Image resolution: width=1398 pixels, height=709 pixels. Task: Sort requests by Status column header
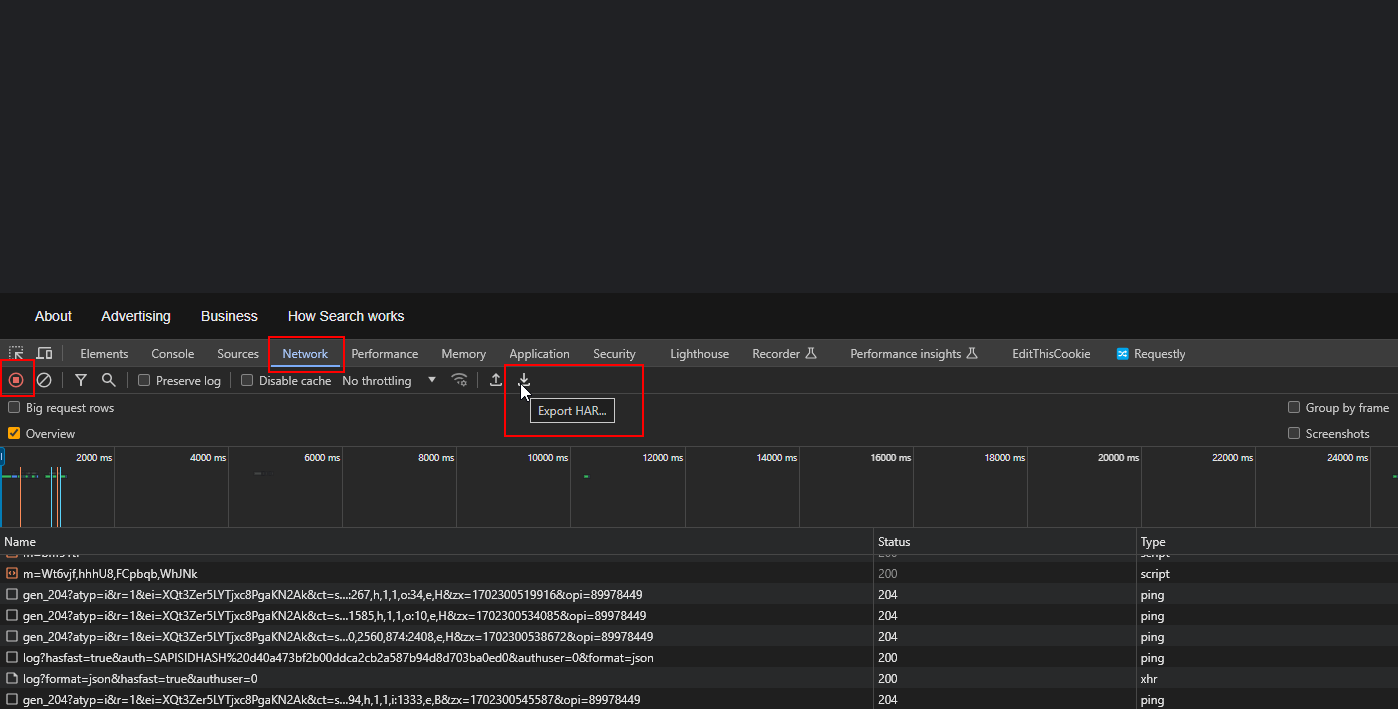click(1005, 542)
